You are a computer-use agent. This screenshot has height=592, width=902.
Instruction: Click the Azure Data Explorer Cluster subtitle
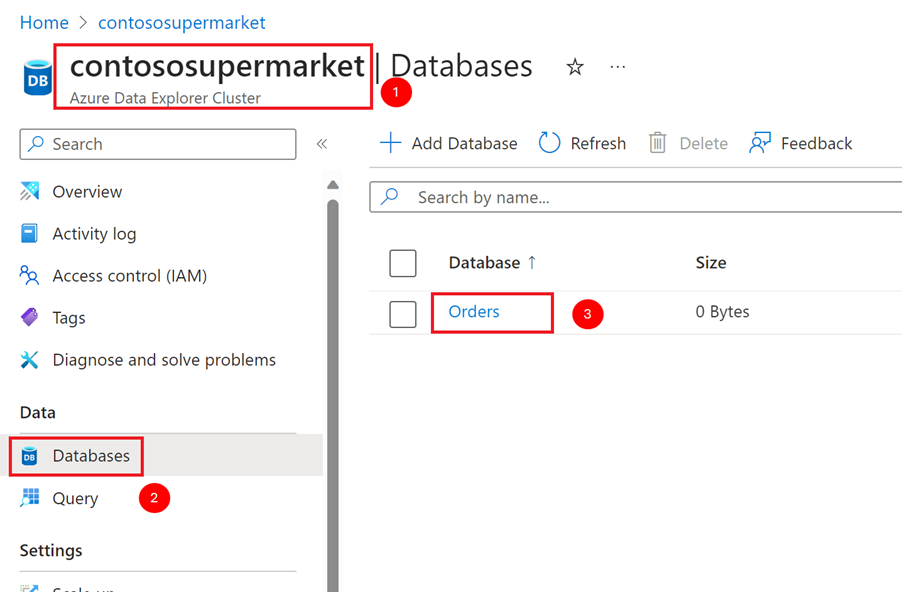pyautogui.click(x=166, y=98)
